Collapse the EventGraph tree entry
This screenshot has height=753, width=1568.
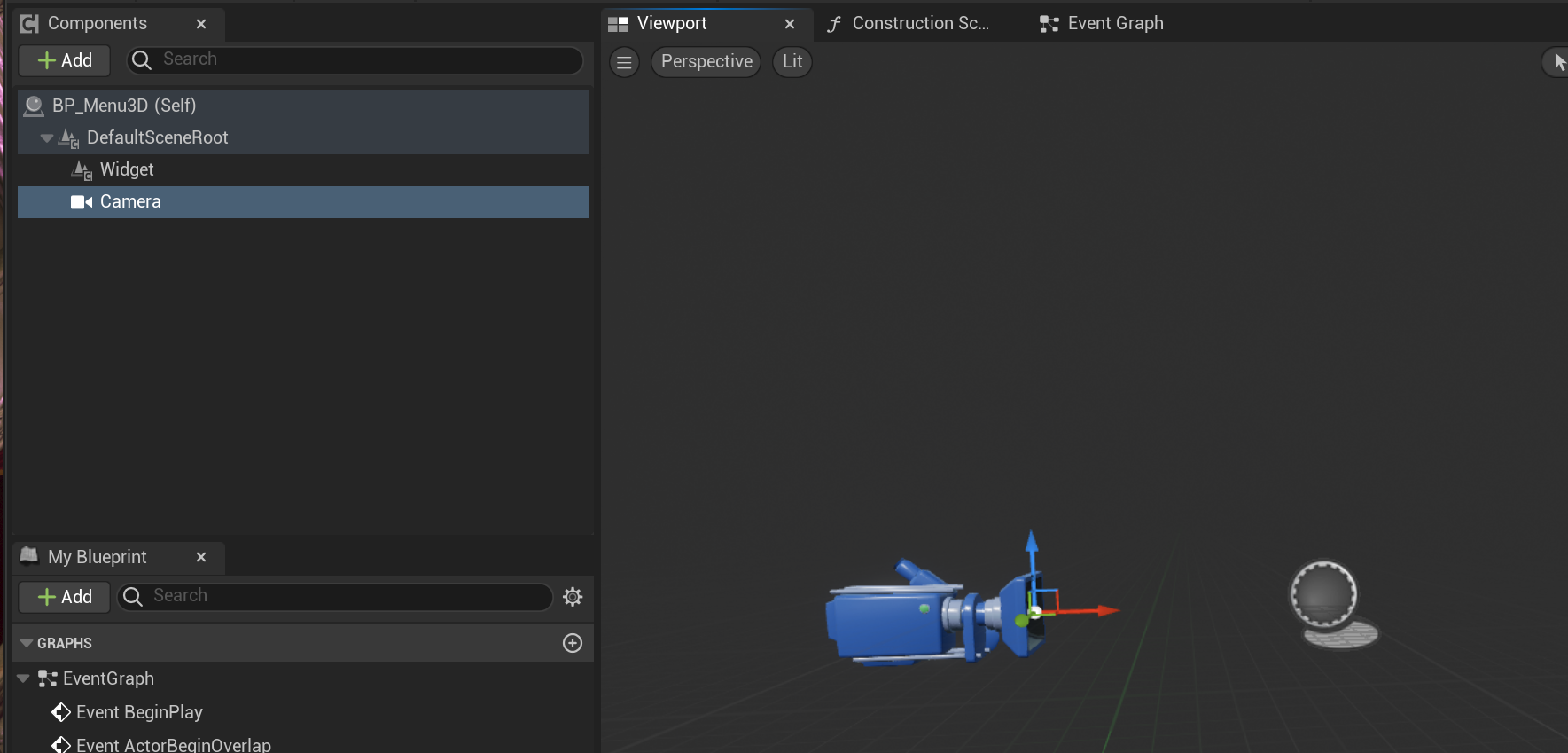click(24, 678)
